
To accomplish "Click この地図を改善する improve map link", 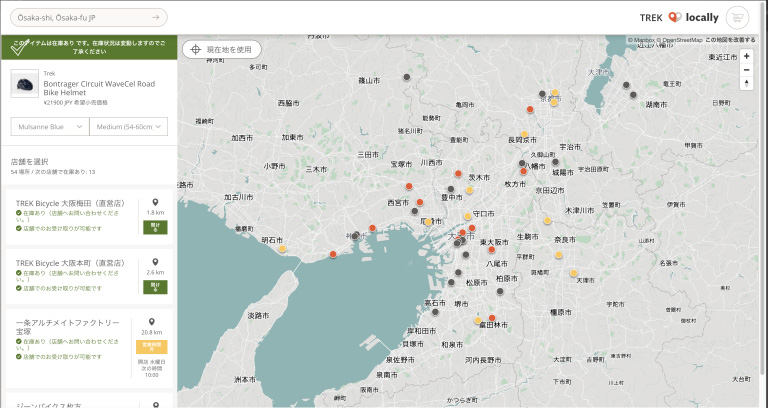I will click(732, 40).
